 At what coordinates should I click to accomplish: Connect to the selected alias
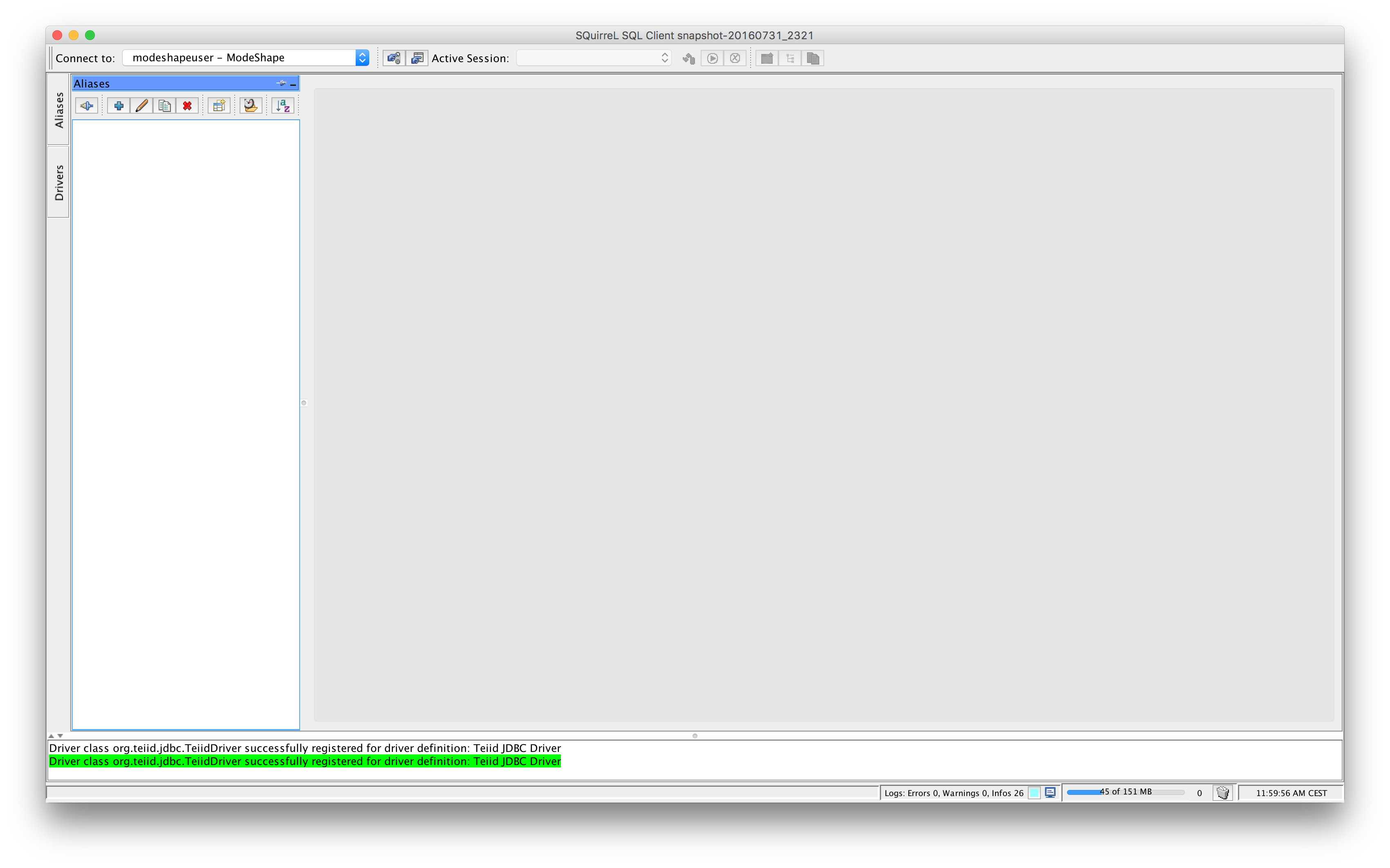tap(87, 105)
